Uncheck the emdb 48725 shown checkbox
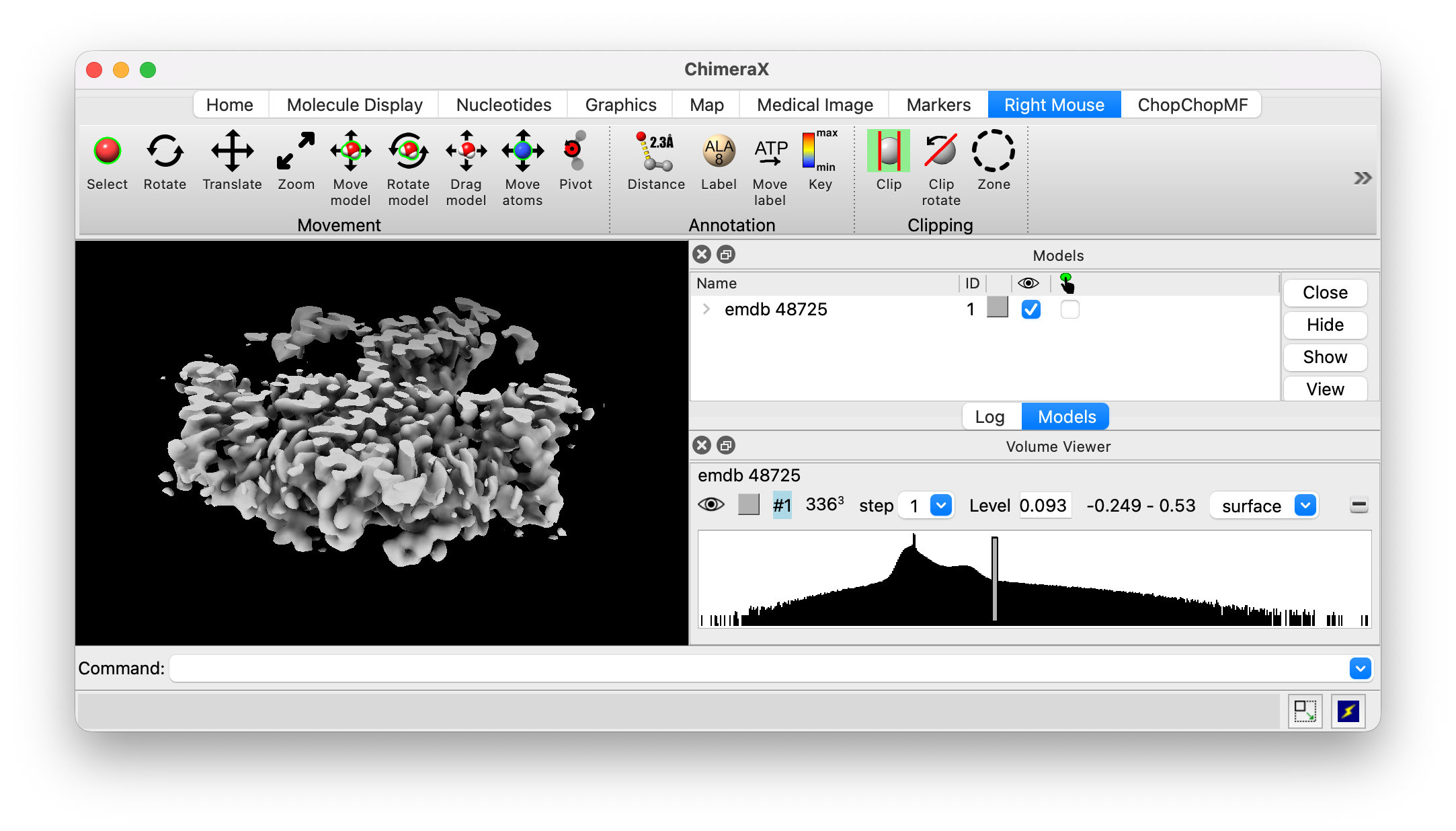Viewport: 1456px width, 831px height. [x=1030, y=309]
